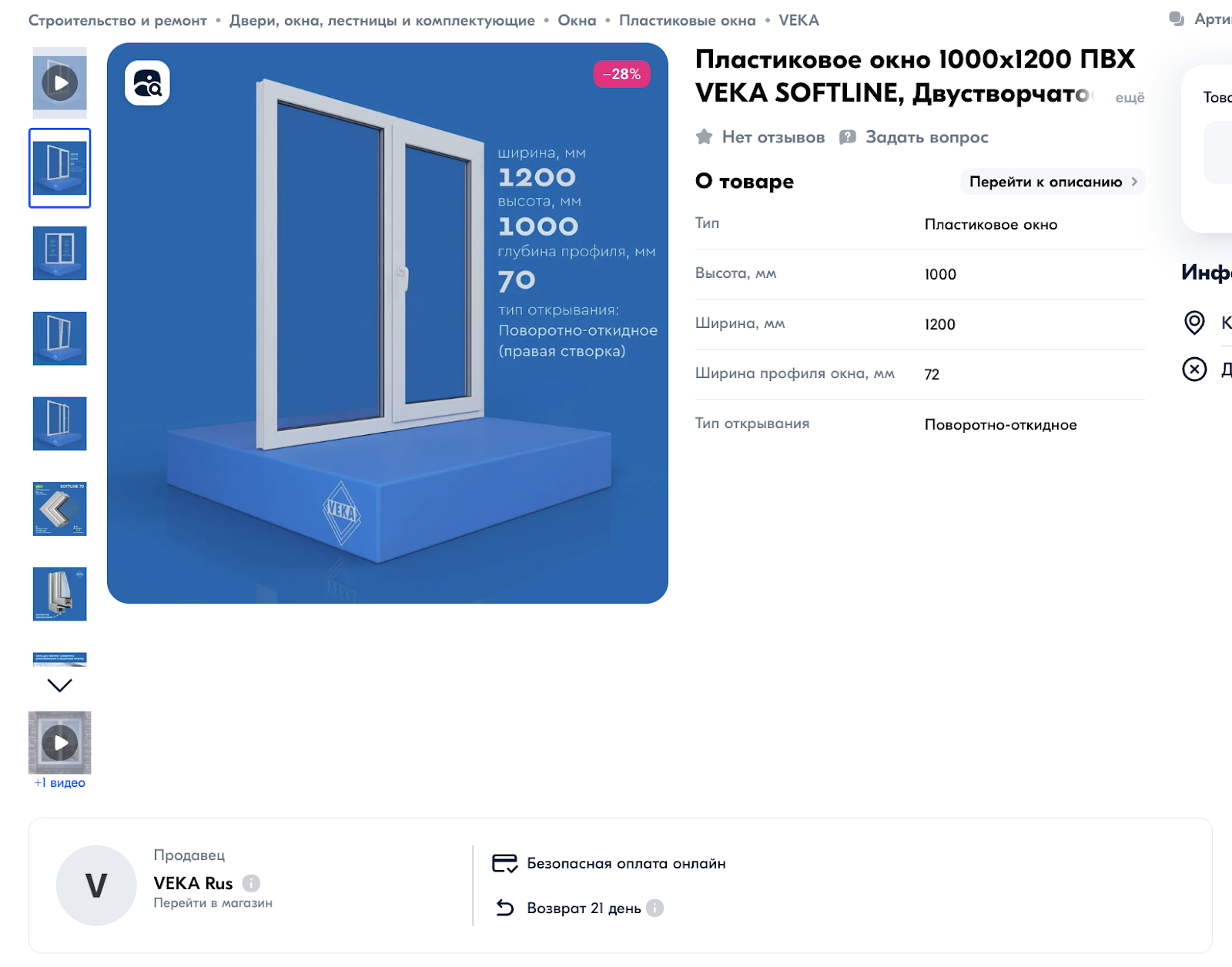
Task: Play the first video thumbnail
Action: (60, 82)
